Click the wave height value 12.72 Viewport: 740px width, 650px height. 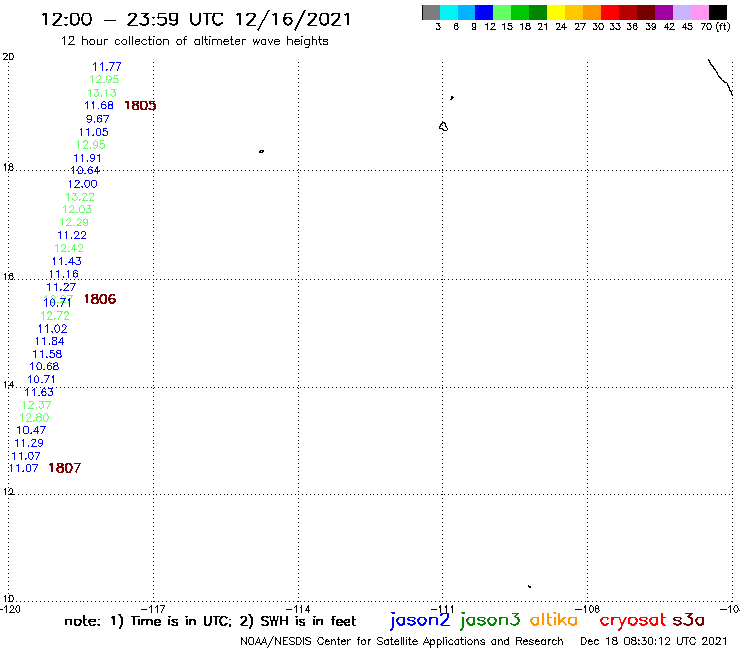(55, 316)
